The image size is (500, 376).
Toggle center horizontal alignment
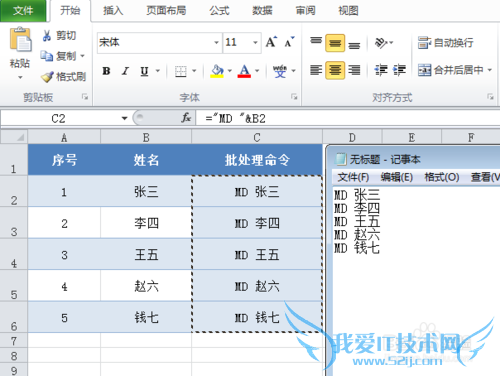click(335, 70)
